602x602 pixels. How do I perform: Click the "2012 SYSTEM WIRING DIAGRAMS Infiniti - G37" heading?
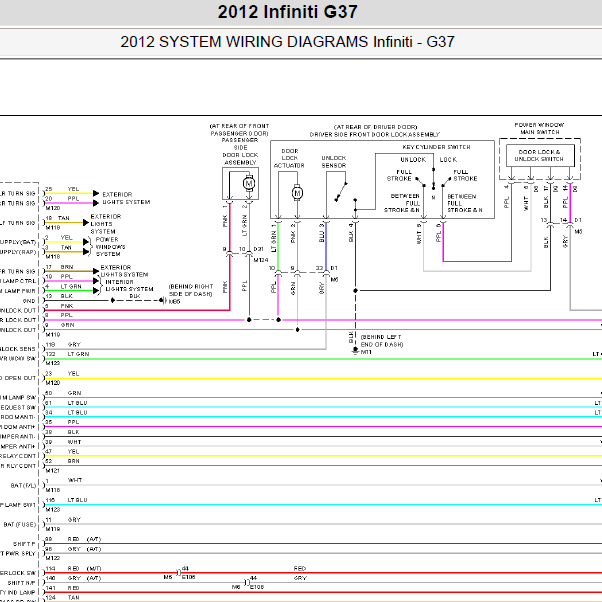(288, 41)
